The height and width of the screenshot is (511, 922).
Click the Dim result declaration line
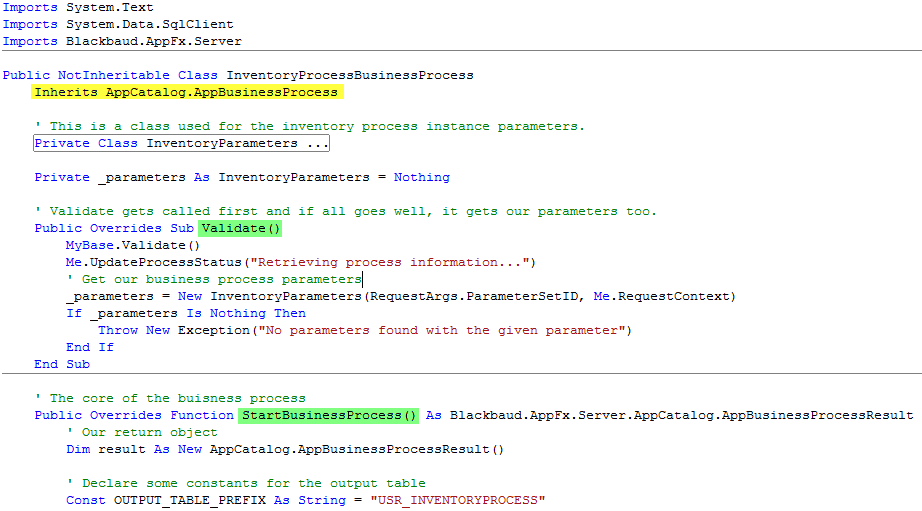point(285,449)
